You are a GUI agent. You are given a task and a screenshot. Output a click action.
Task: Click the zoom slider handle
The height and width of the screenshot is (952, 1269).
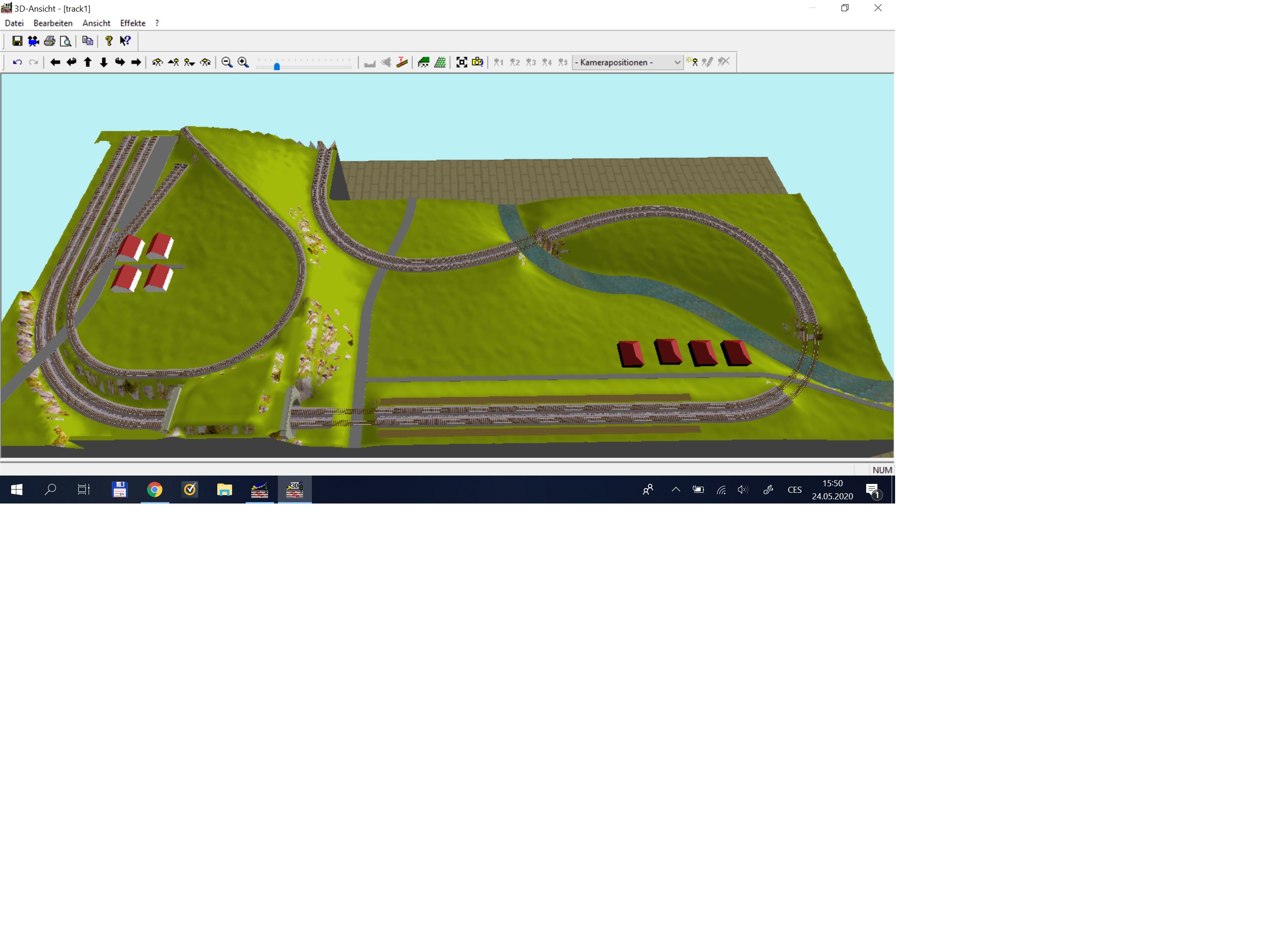point(276,66)
